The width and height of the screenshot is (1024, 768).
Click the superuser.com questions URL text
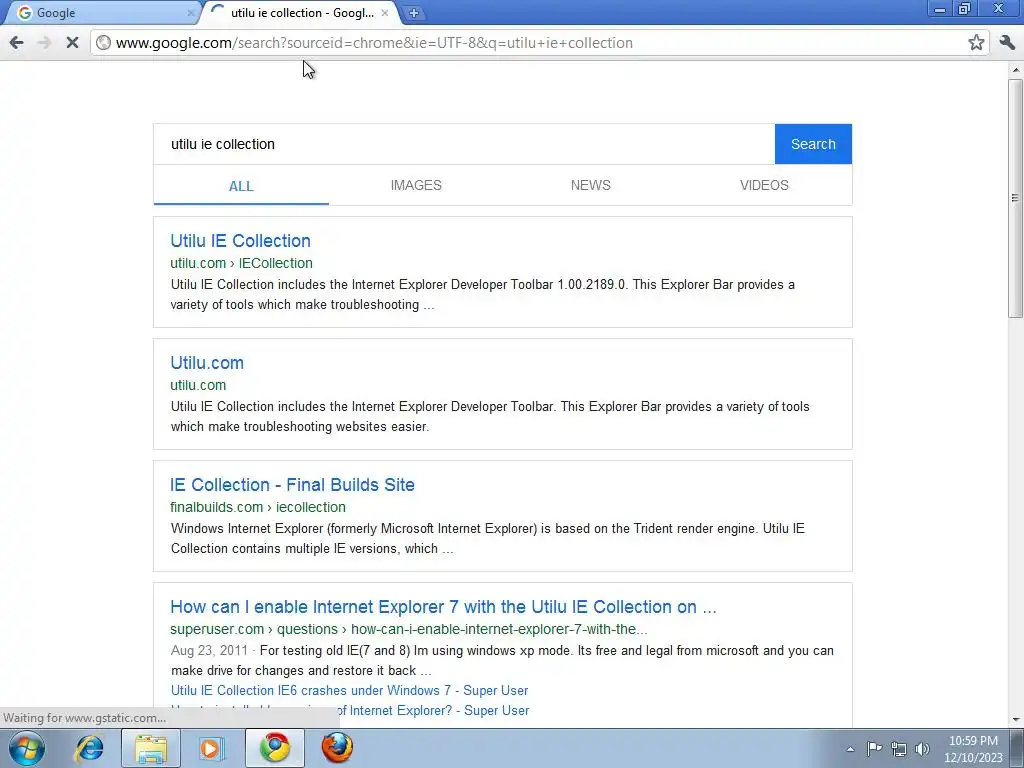(x=409, y=630)
